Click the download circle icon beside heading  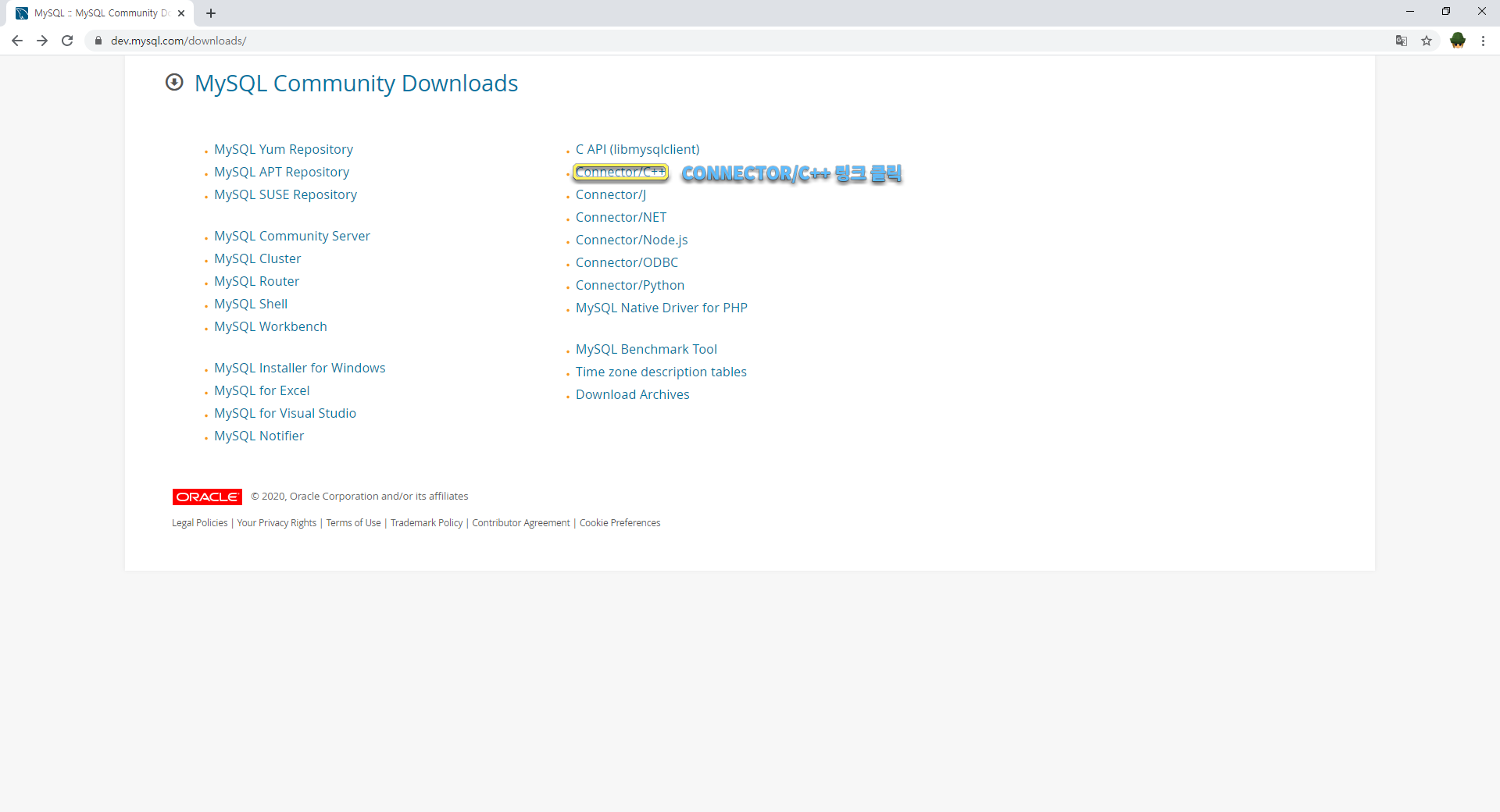pos(174,82)
